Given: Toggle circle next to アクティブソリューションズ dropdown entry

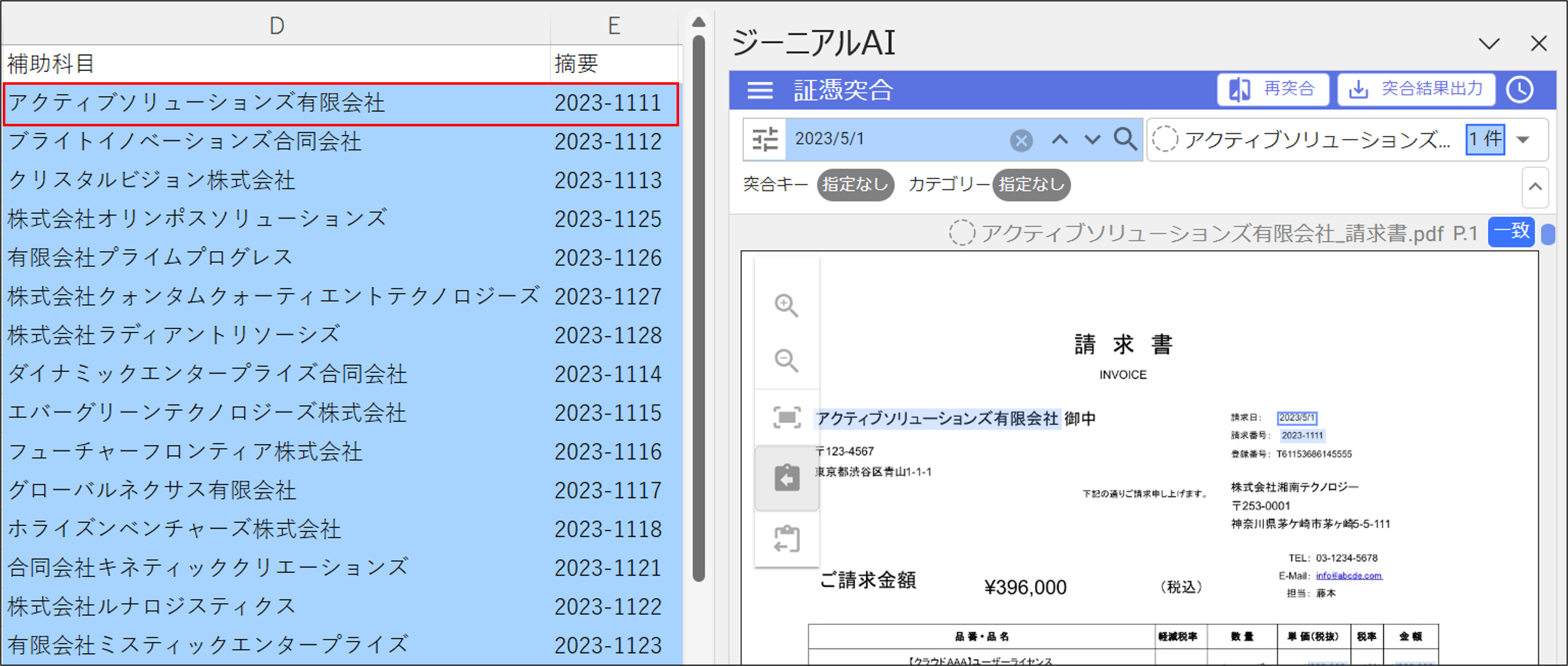Looking at the screenshot, I should click(x=1164, y=140).
